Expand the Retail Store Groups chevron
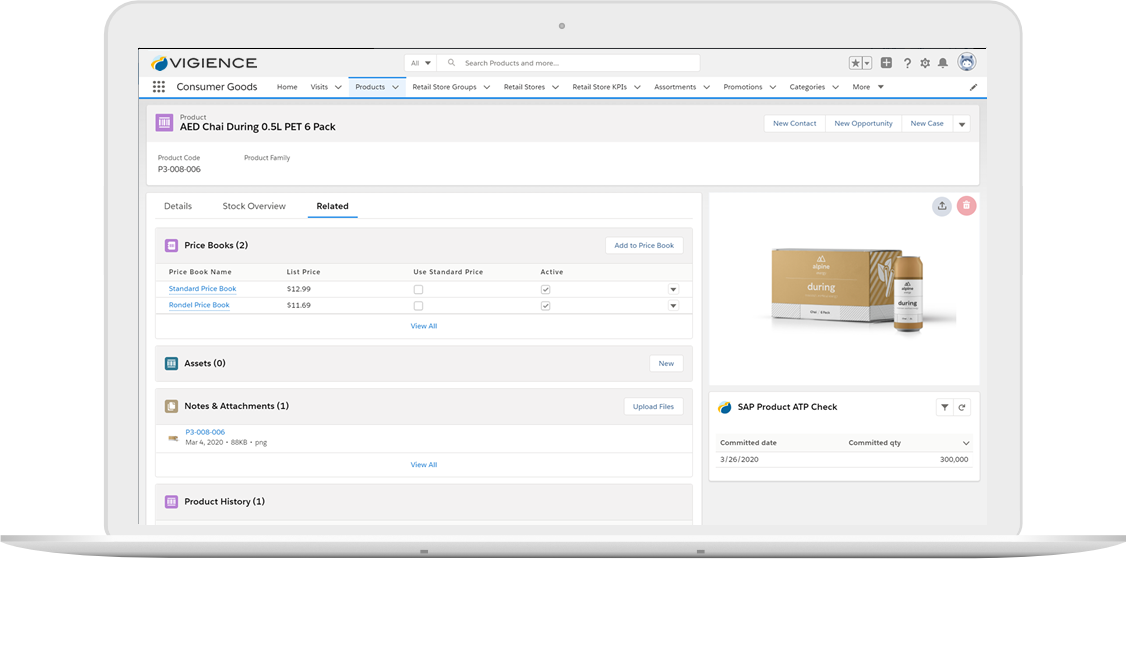Screen dimensions: 1126x650 tap(487, 88)
